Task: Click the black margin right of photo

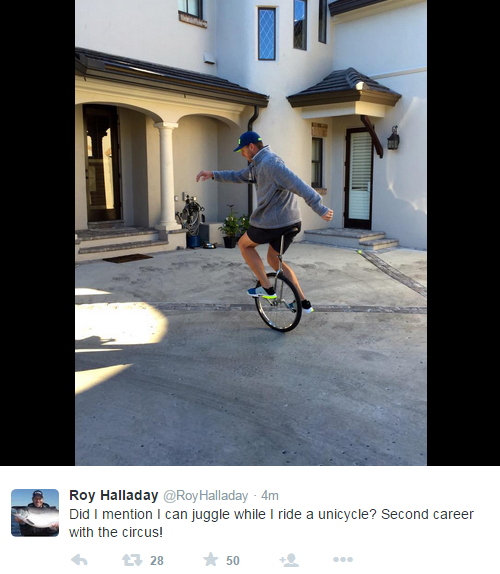Action: (463, 233)
